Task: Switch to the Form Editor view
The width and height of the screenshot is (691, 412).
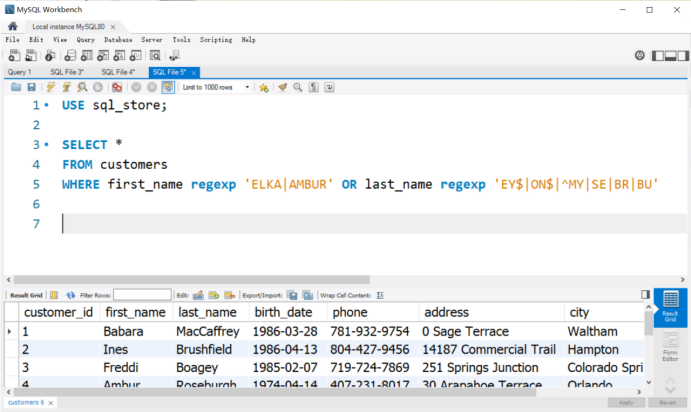Action: [x=670, y=347]
